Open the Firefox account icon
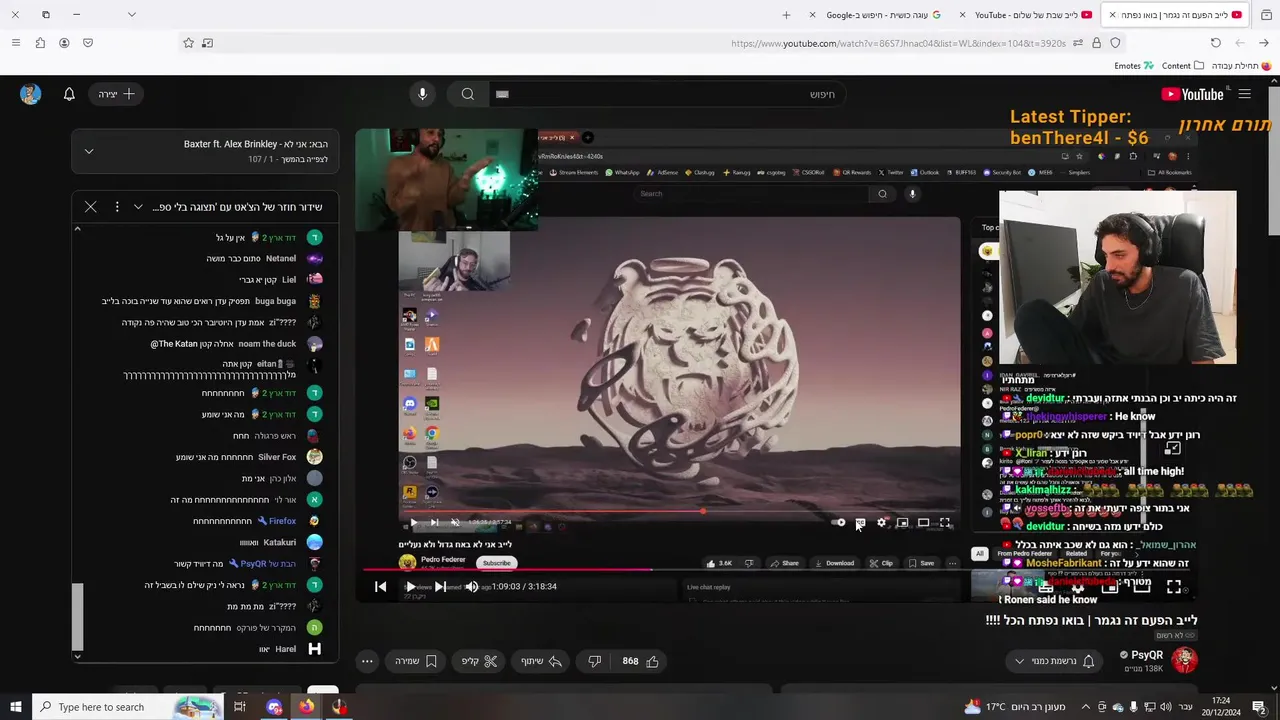The height and width of the screenshot is (720, 1280). pos(64,43)
